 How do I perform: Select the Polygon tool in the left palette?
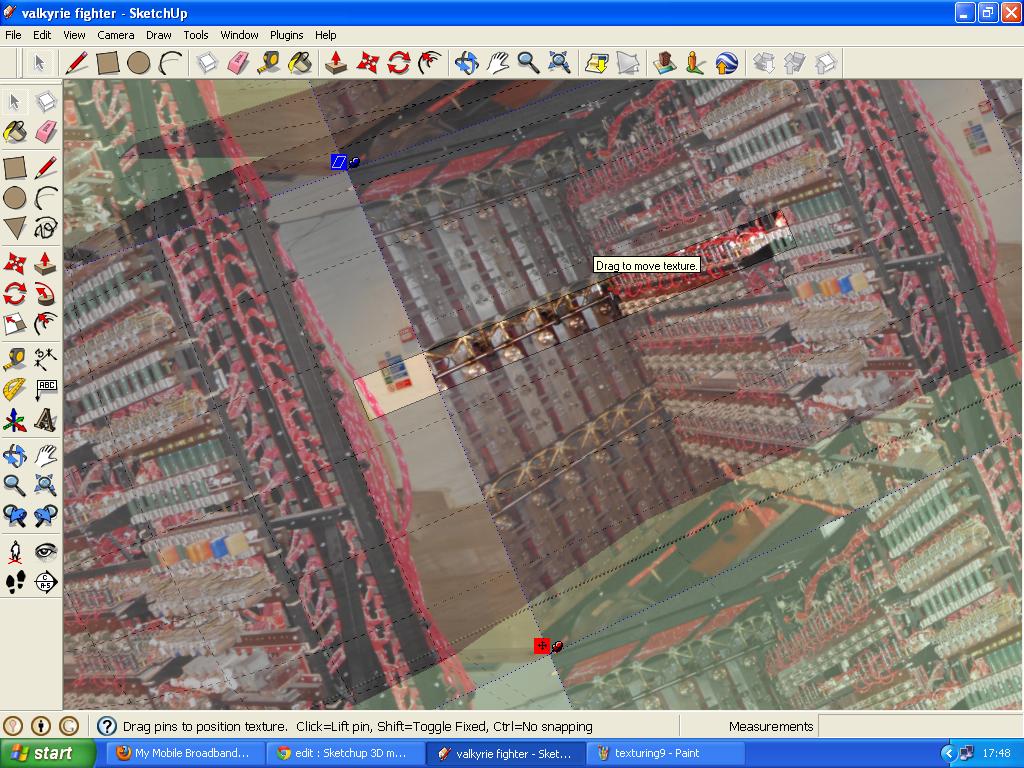[14, 229]
